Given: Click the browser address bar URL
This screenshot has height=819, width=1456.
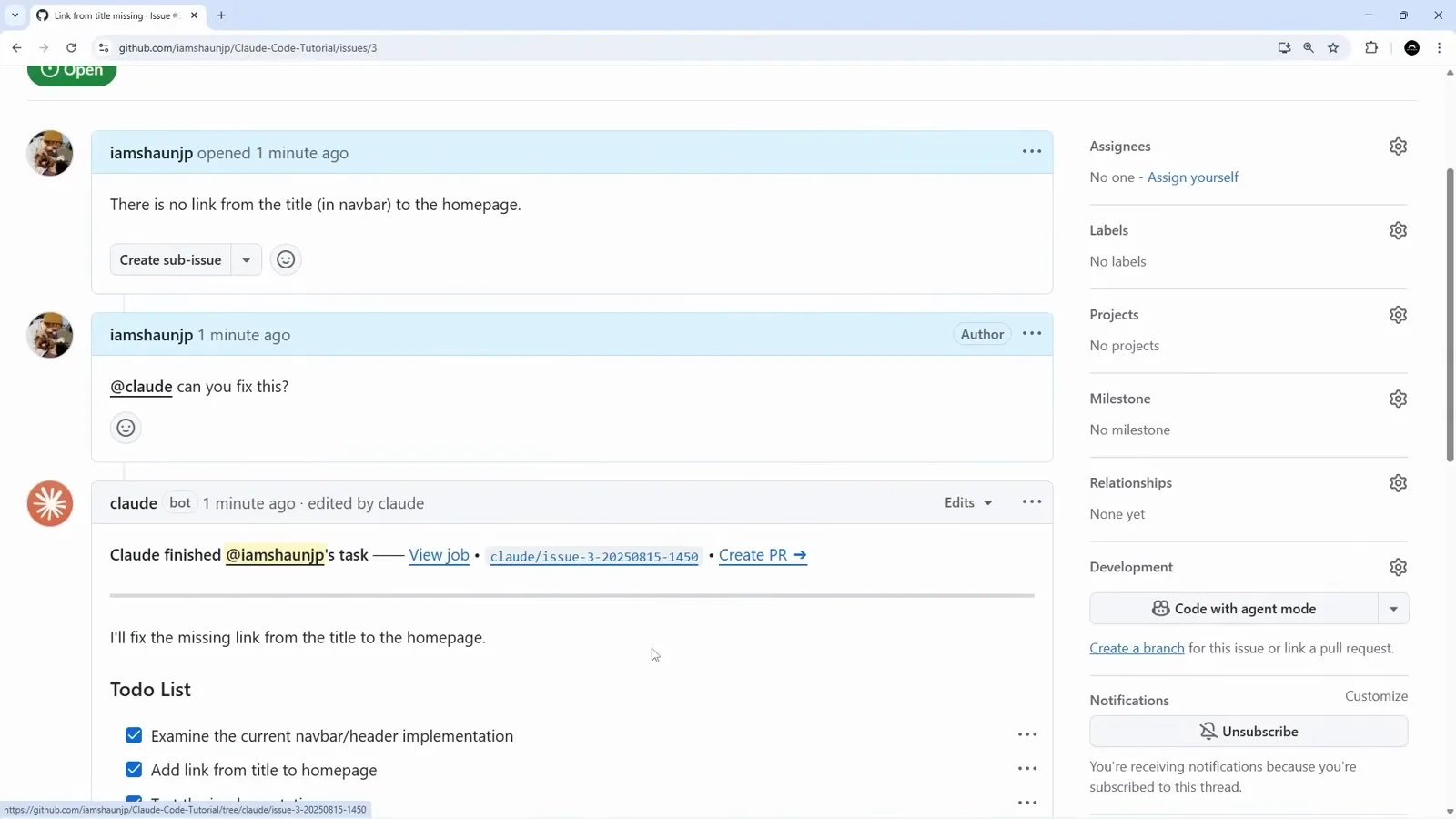Looking at the screenshot, I should point(248,47).
